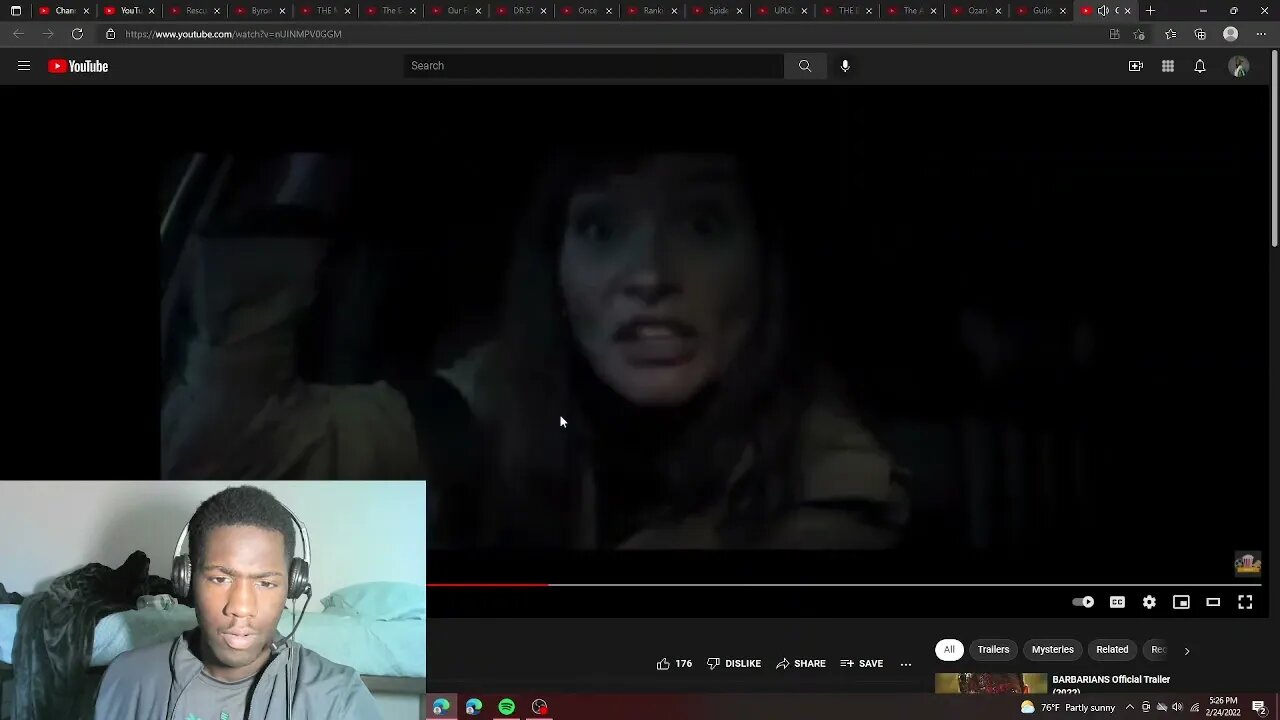Screen dimensions: 1280x720
Task: Open the Create video camera icon
Action: point(1136,66)
